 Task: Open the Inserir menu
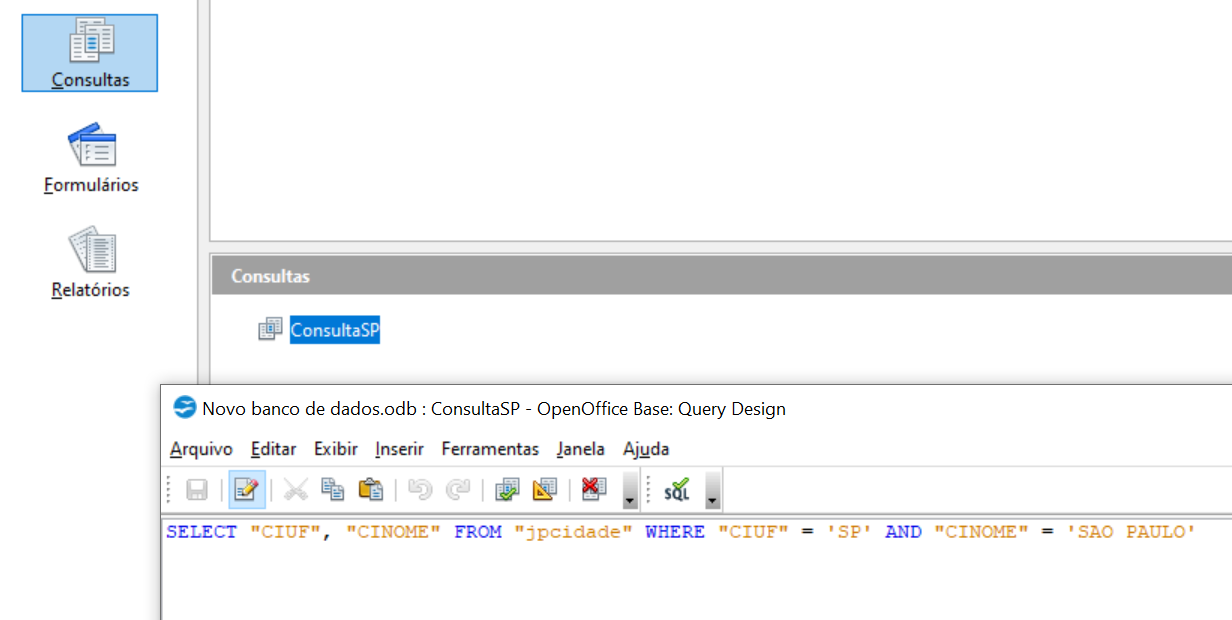point(399,449)
